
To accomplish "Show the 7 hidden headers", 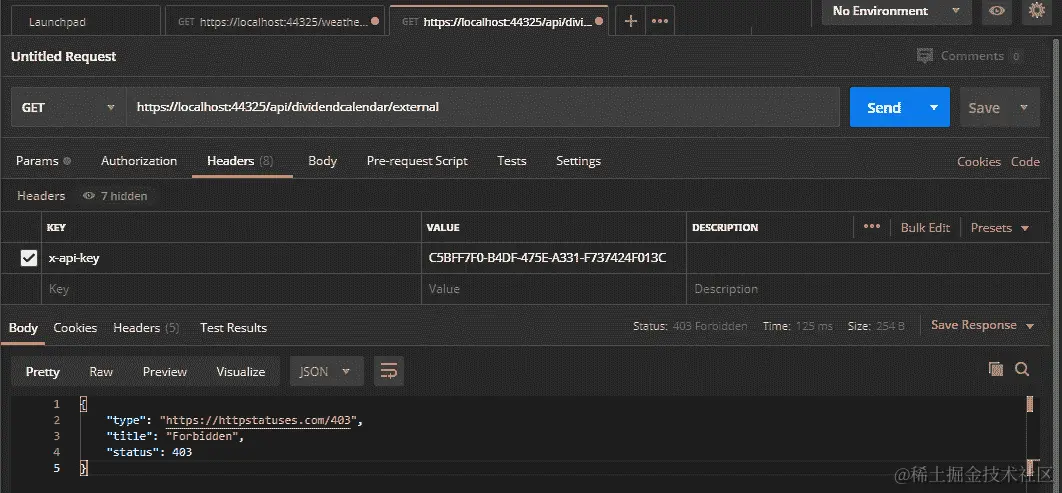I will coord(115,196).
